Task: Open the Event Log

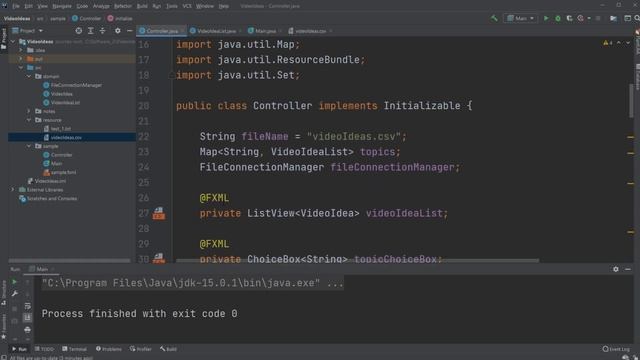Action: 616,349
